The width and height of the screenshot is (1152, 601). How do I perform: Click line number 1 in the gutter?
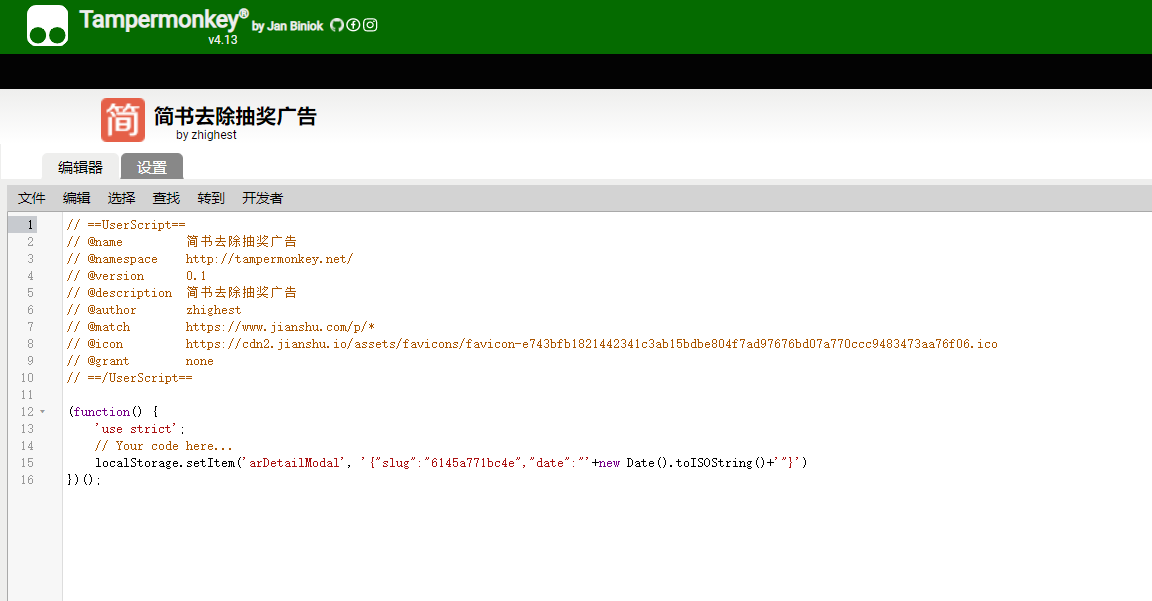coord(30,225)
